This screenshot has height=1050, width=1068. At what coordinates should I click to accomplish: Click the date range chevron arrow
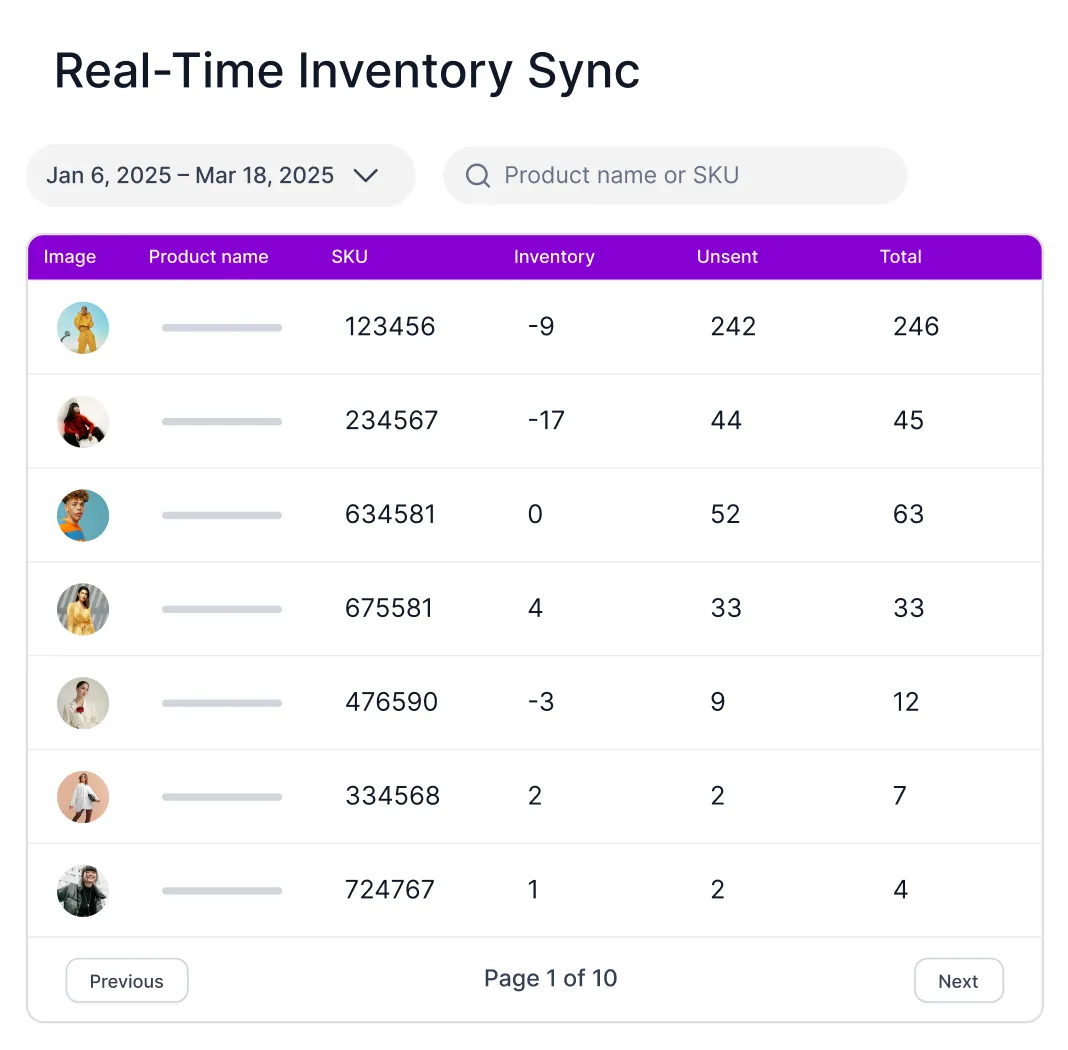point(366,176)
